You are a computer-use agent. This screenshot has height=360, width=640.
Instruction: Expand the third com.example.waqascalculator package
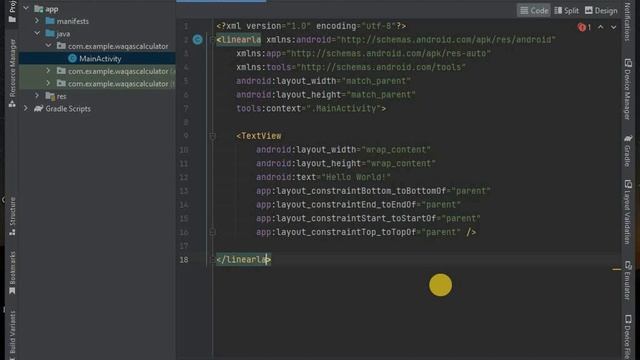pos(48,83)
